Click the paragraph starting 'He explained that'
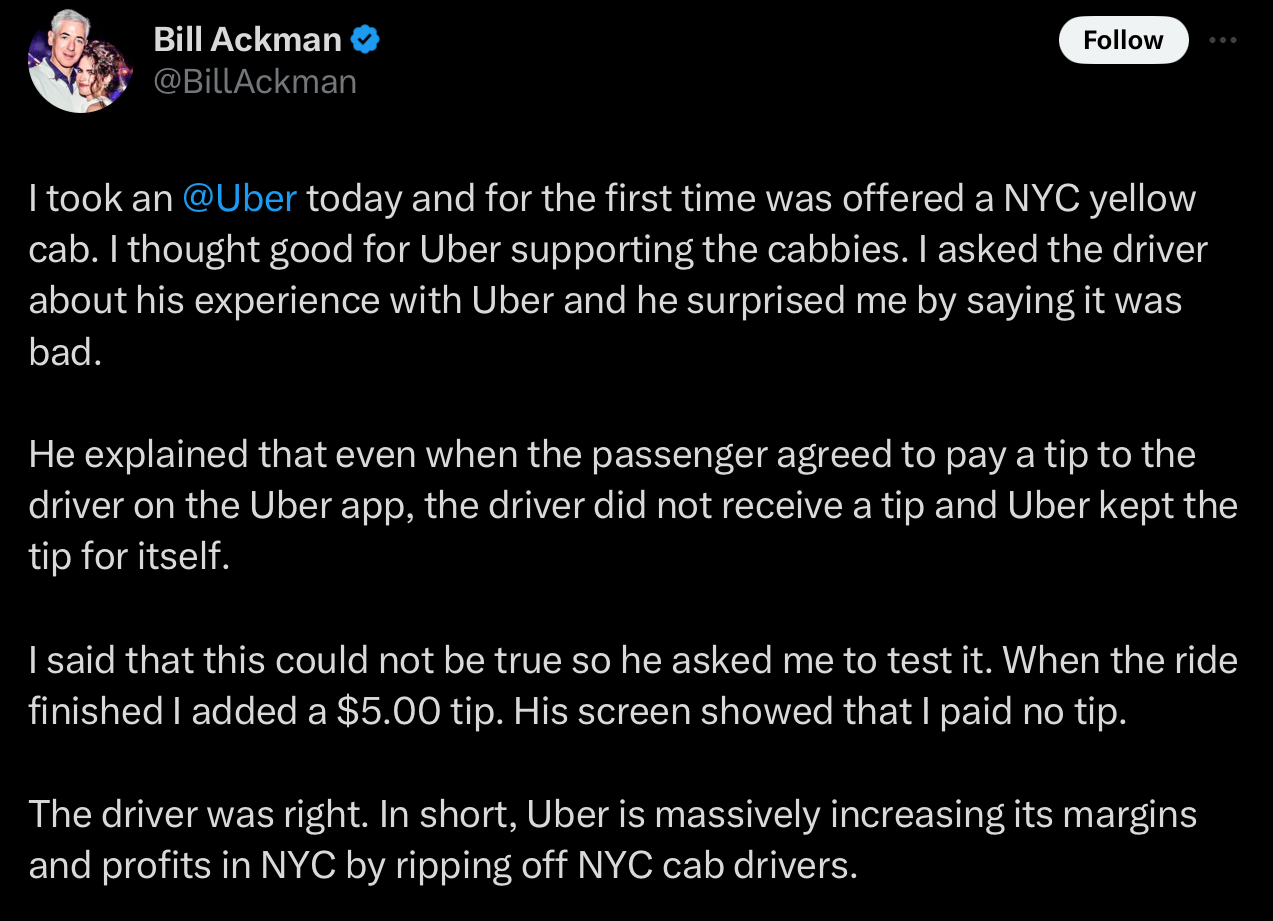 coord(633,505)
